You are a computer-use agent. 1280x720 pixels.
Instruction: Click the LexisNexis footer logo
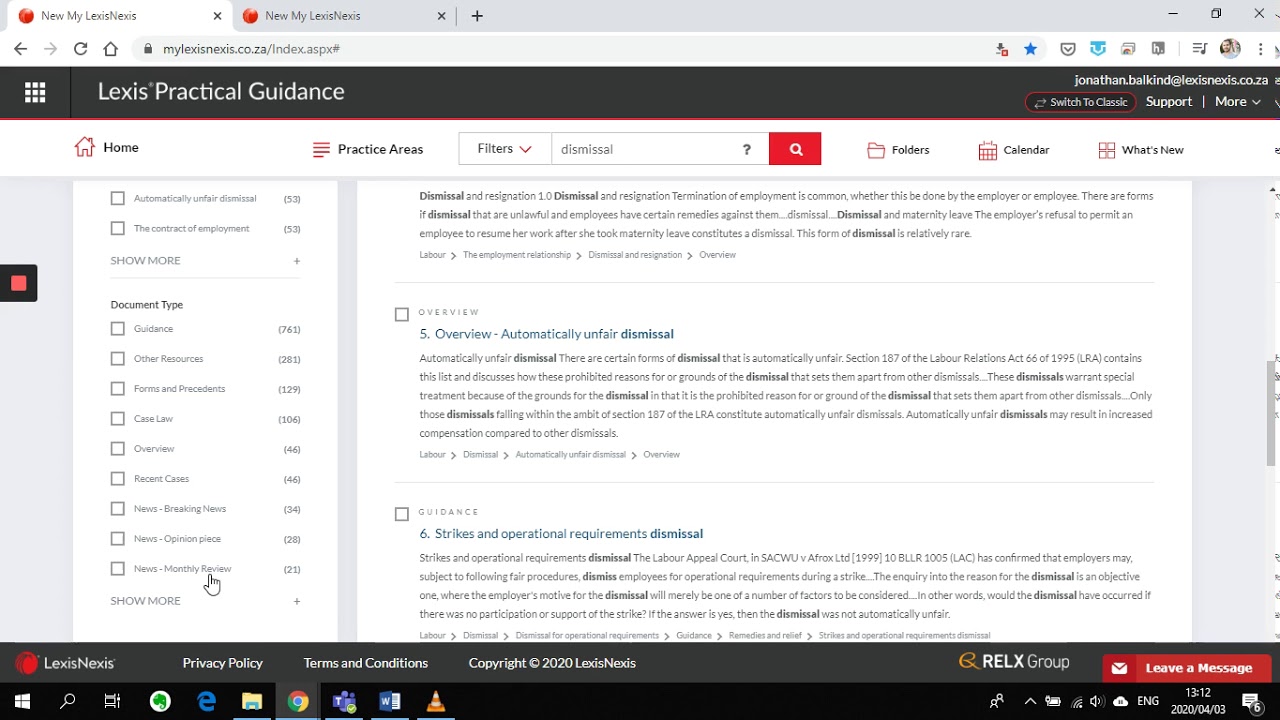click(66, 663)
